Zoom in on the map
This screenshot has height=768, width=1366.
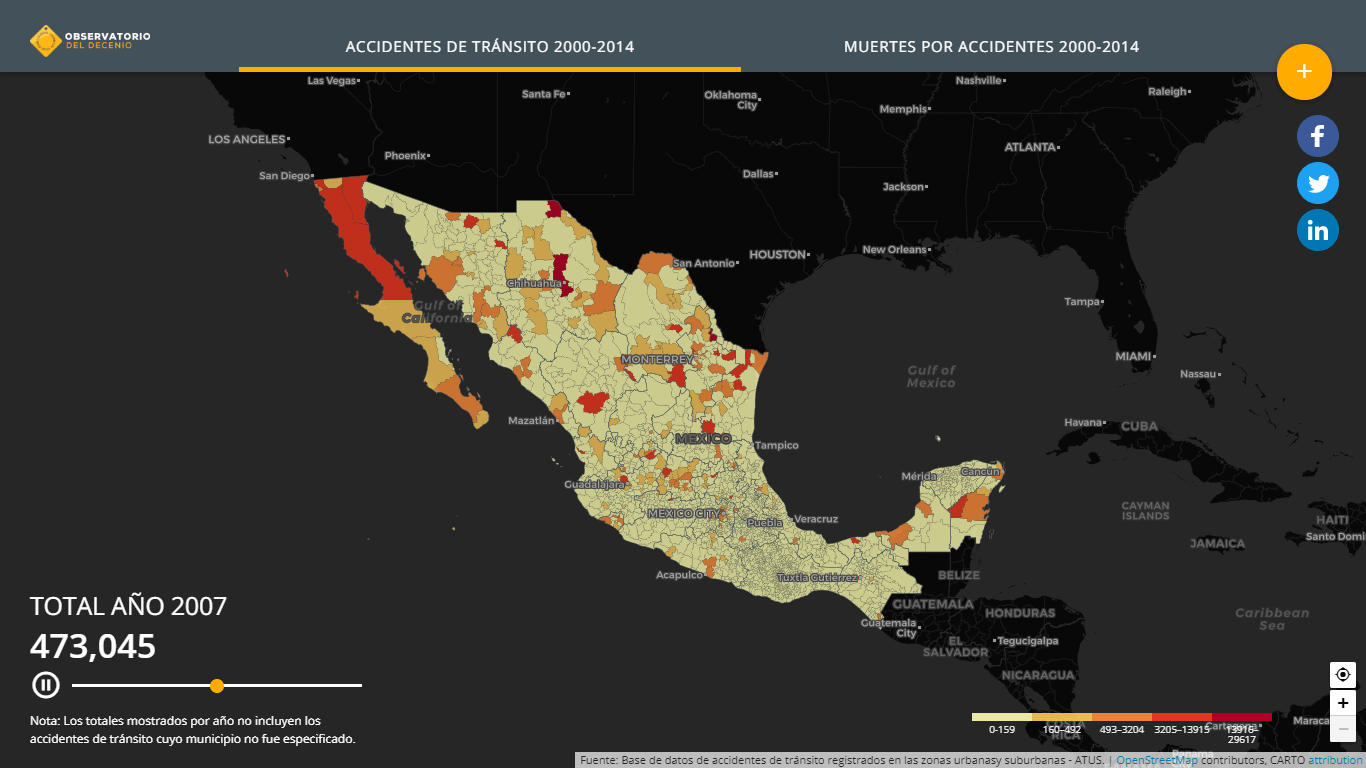(1342, 703)
